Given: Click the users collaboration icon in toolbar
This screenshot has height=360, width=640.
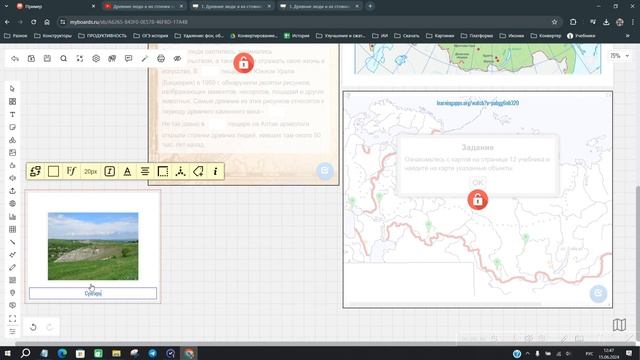Looking at the screenshot, I should (x=112, y=59).
